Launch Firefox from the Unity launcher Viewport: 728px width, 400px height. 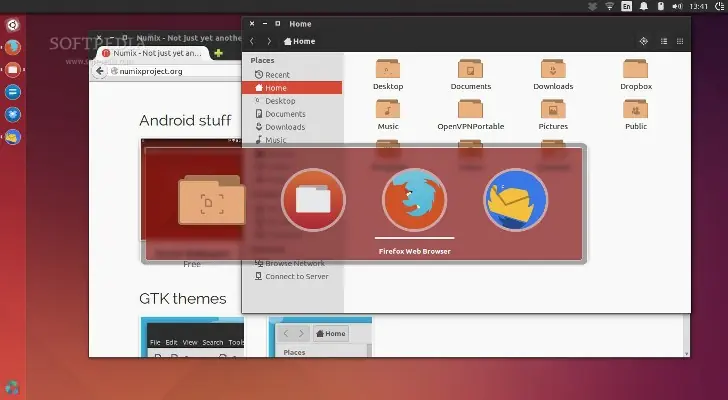13,47
